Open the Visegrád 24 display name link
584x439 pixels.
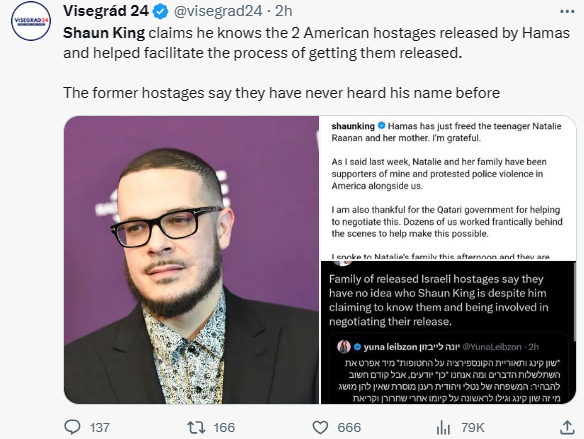tap(106, 11)
